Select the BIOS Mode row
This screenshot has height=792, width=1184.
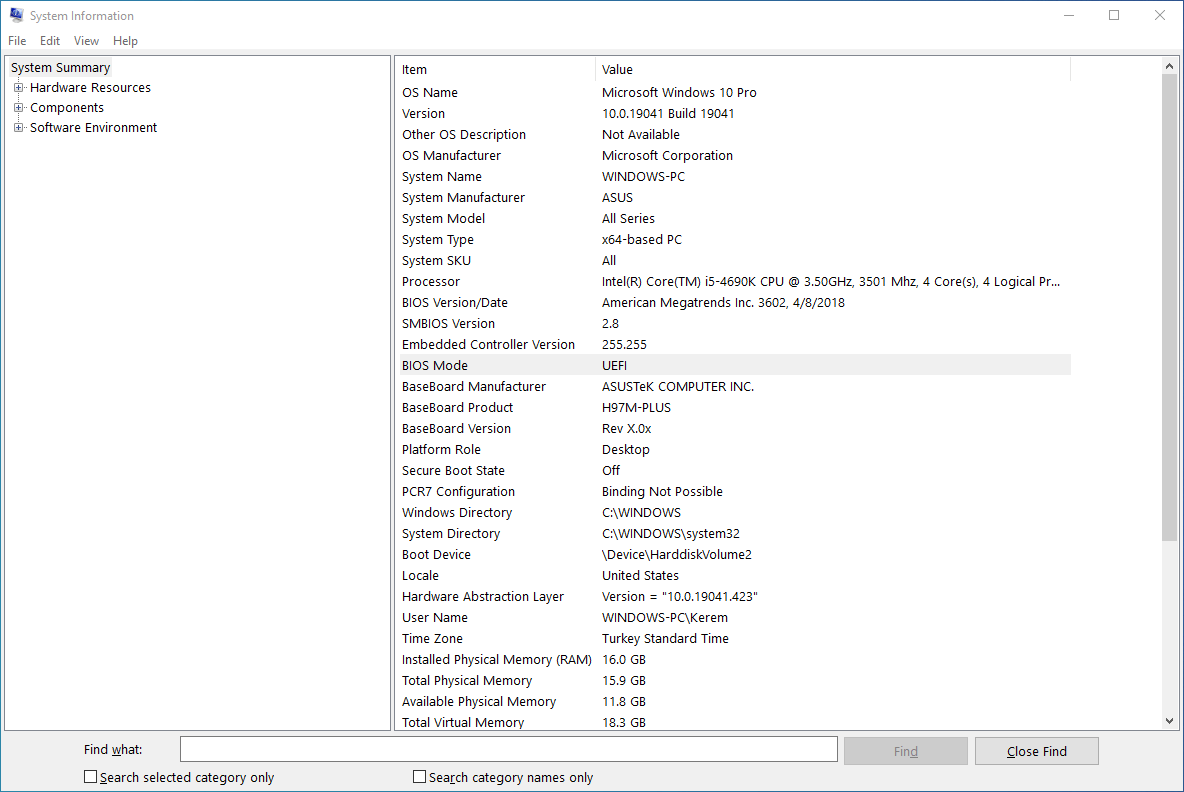tap(735, 365)
